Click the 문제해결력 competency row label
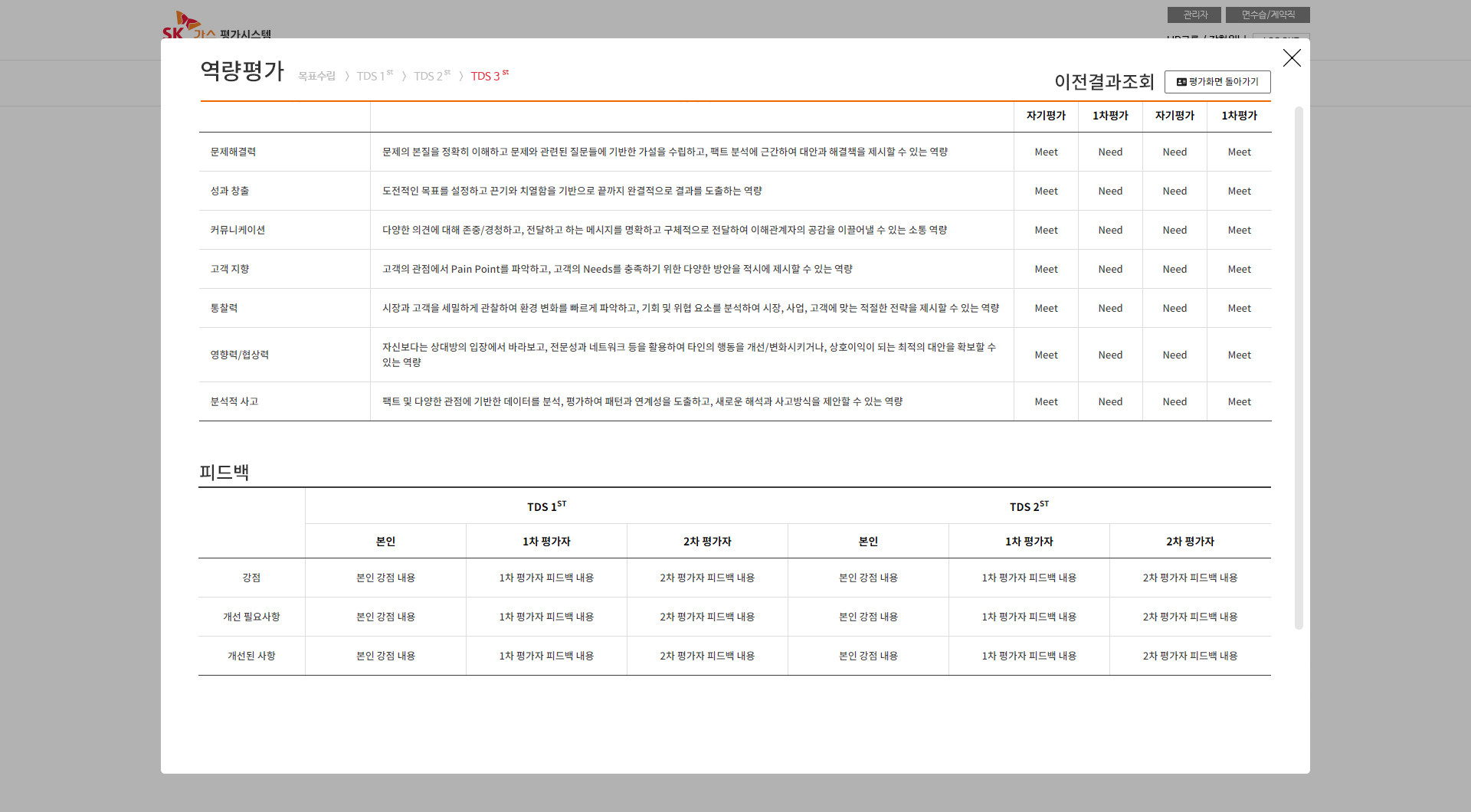1471x812 pixels. tap(234, 152)
